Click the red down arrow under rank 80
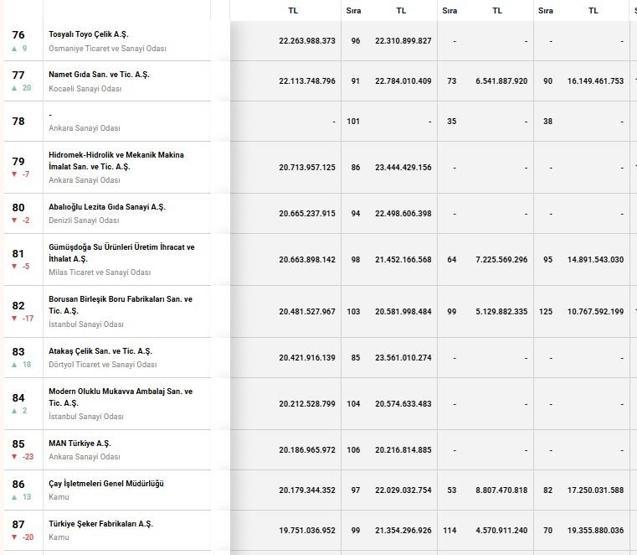 coord(14,220)
